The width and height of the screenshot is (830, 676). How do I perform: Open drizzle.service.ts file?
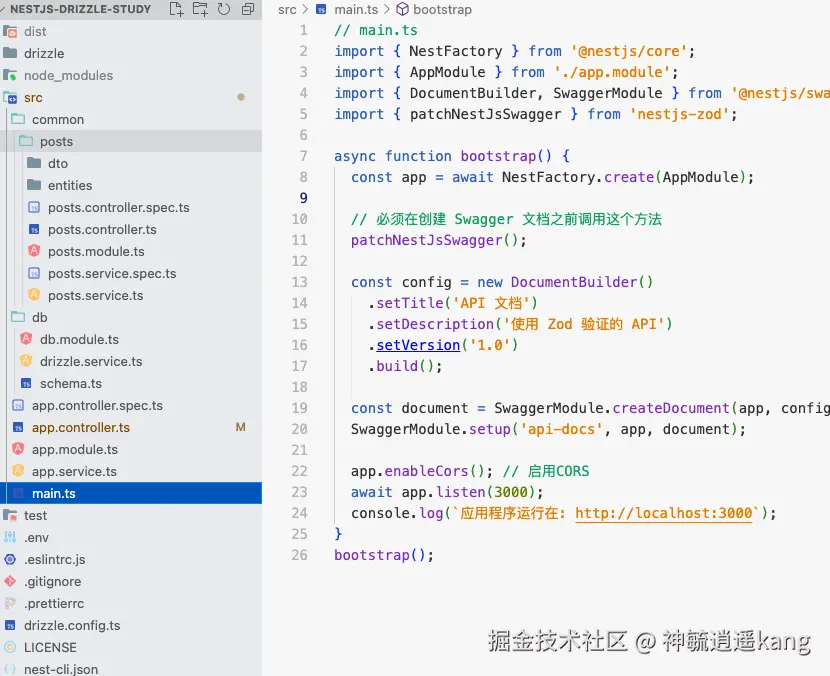tap(131, 362)
